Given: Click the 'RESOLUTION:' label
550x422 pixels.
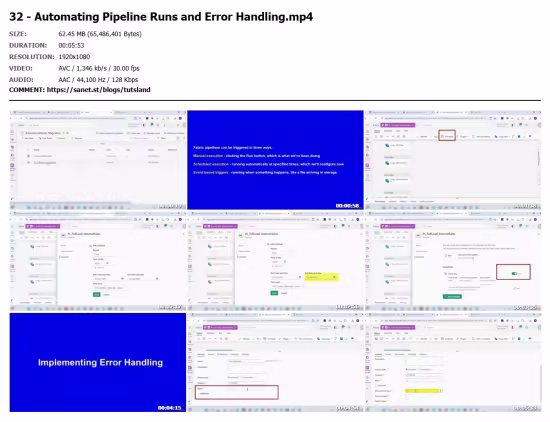Looking at the screenshot, I should 32,56.
